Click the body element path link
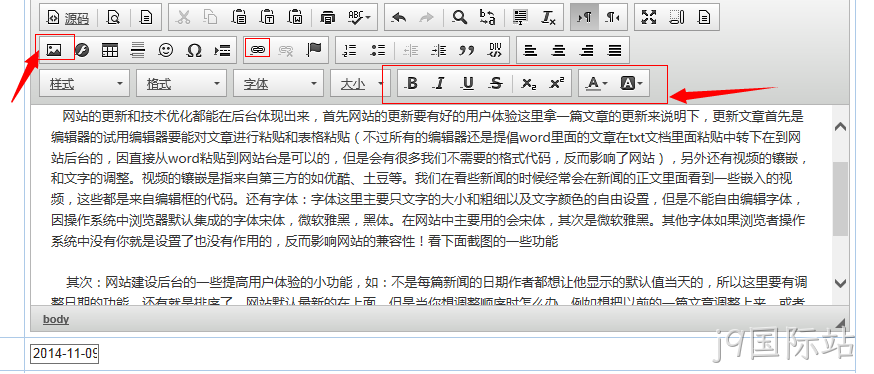 point(56,319)
